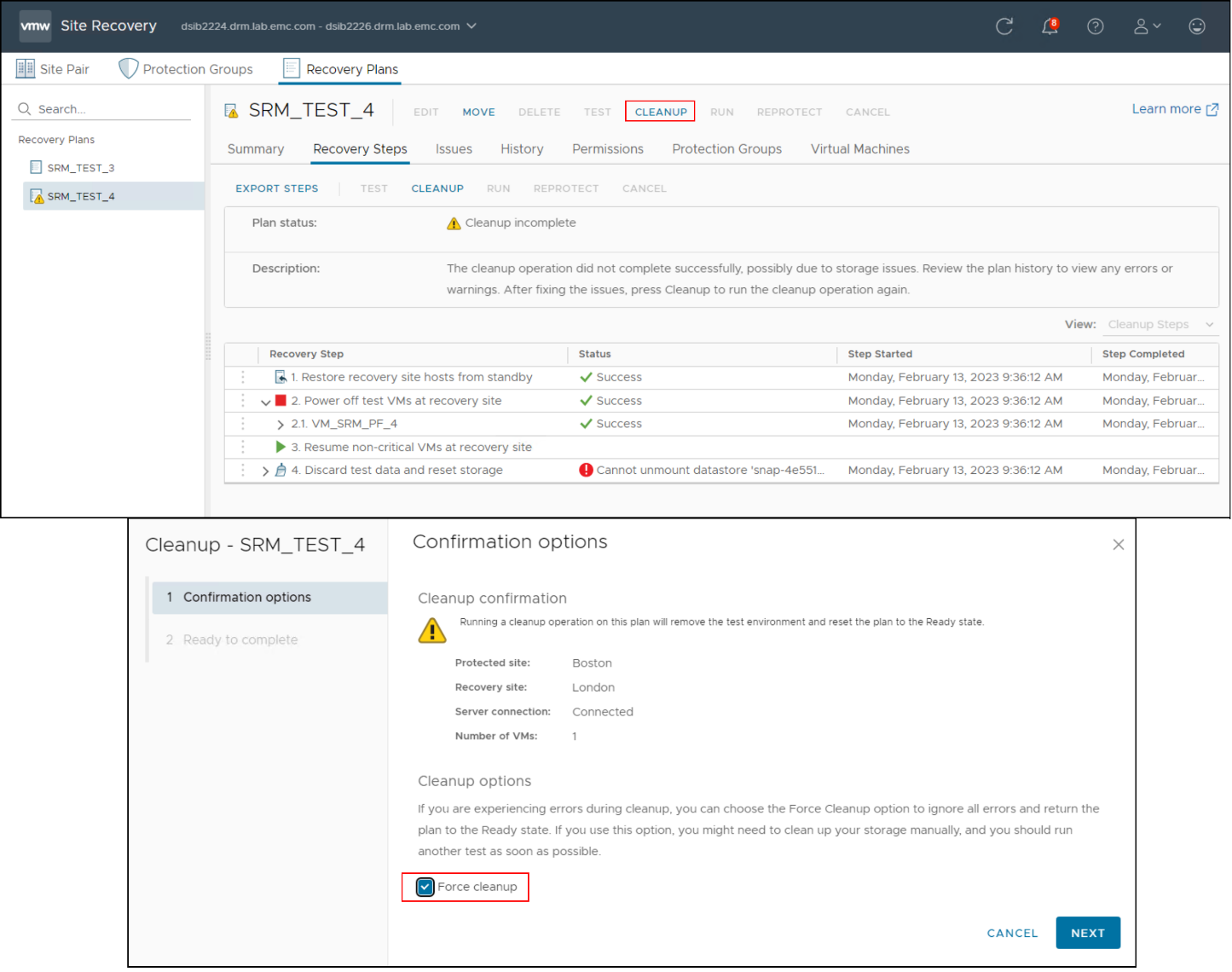The height and width of the screenshot is (972, 1232).
Task: Close the Cleanup dialog with X
Action: (1119, 545)
